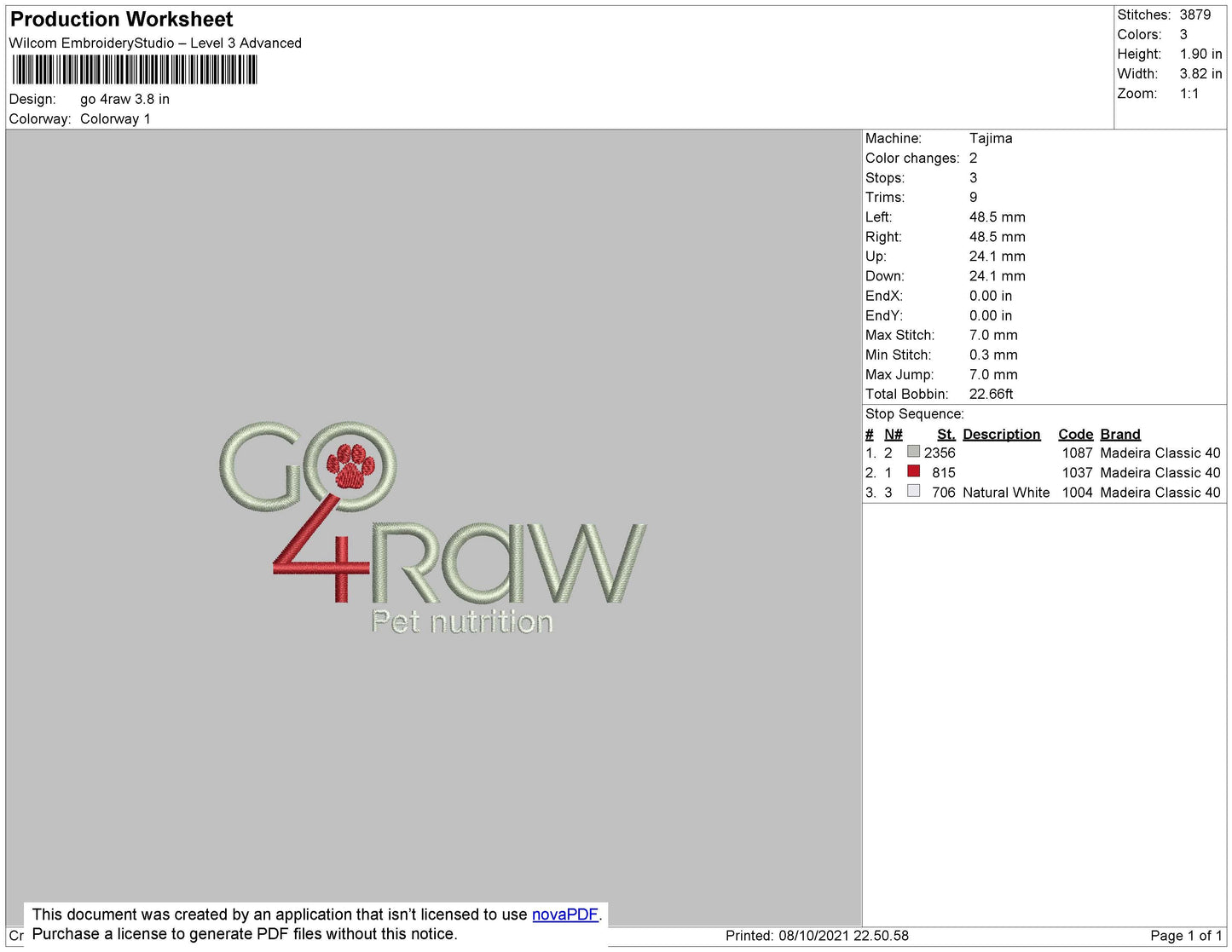The image size is (1232, 952).
Task: Click the Width value 3.82 in
Action: (x=1200, y=74)
